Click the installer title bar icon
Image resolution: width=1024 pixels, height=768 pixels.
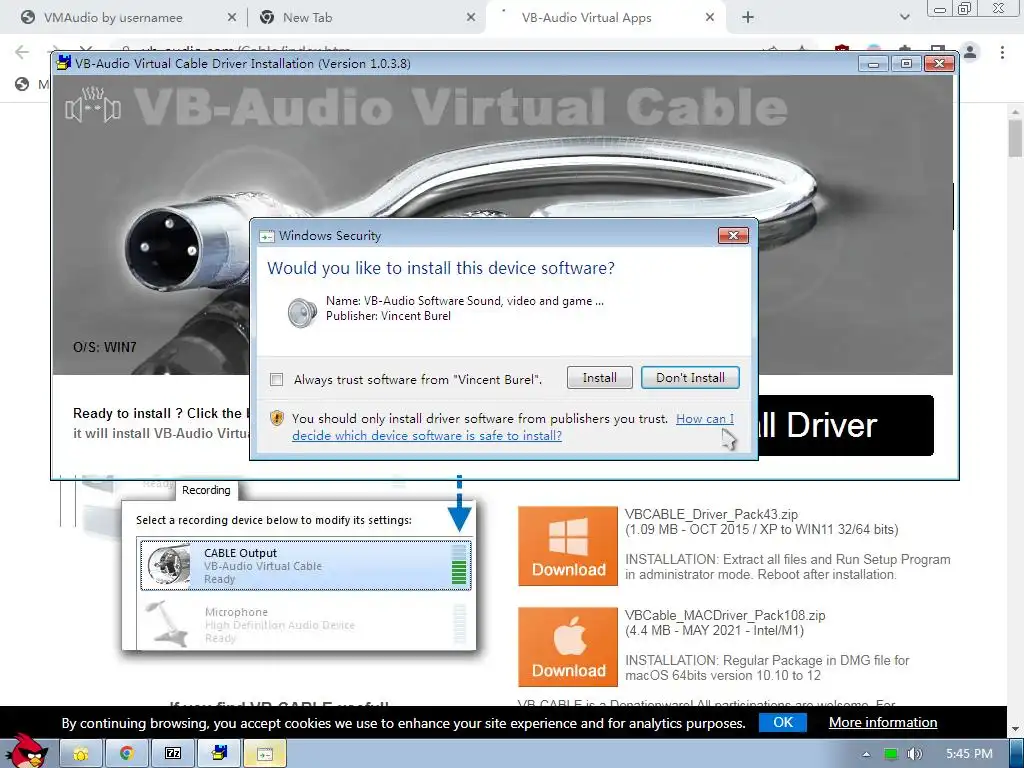63,63
